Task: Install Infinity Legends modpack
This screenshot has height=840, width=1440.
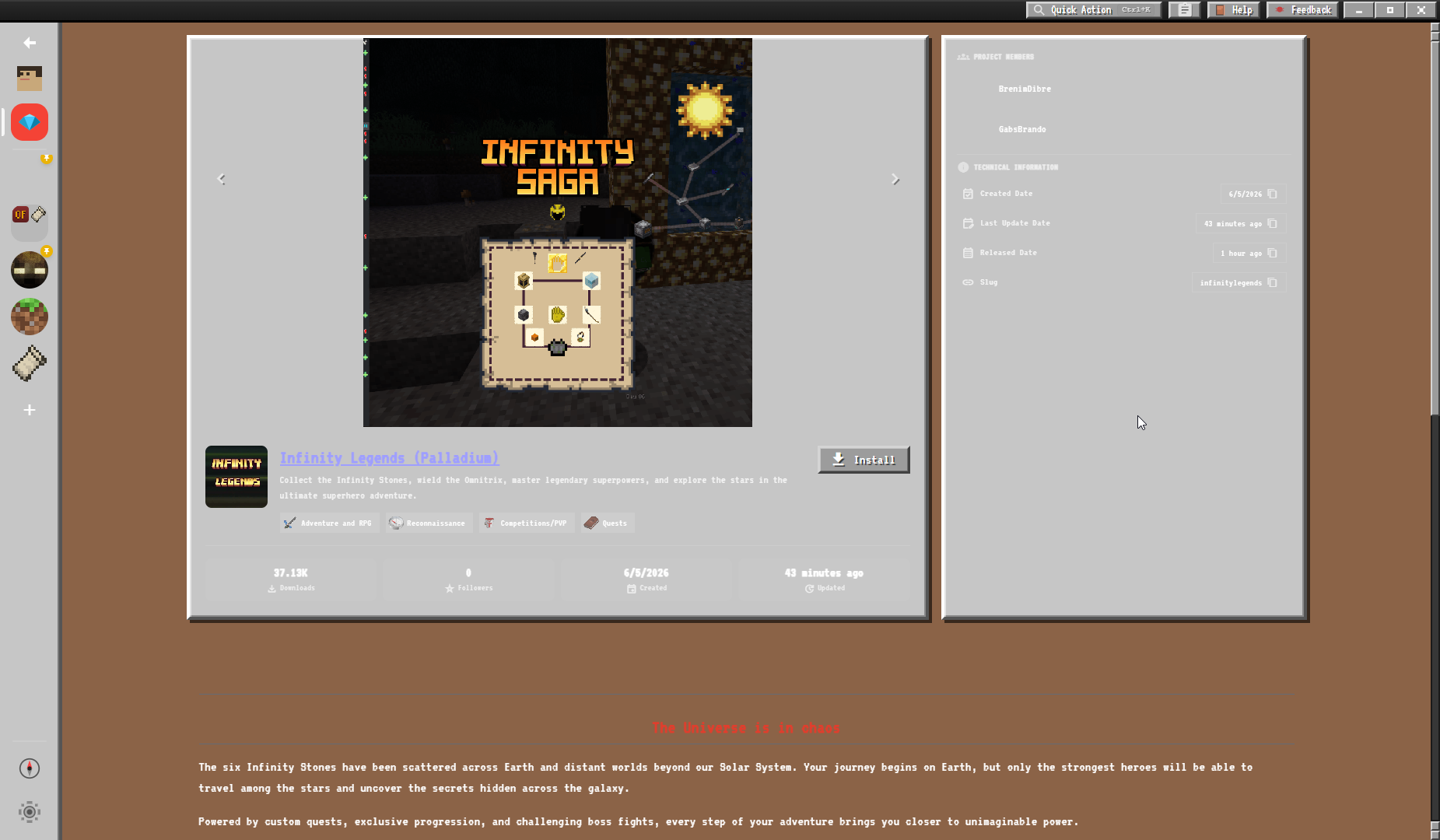Action: point(864,460)
